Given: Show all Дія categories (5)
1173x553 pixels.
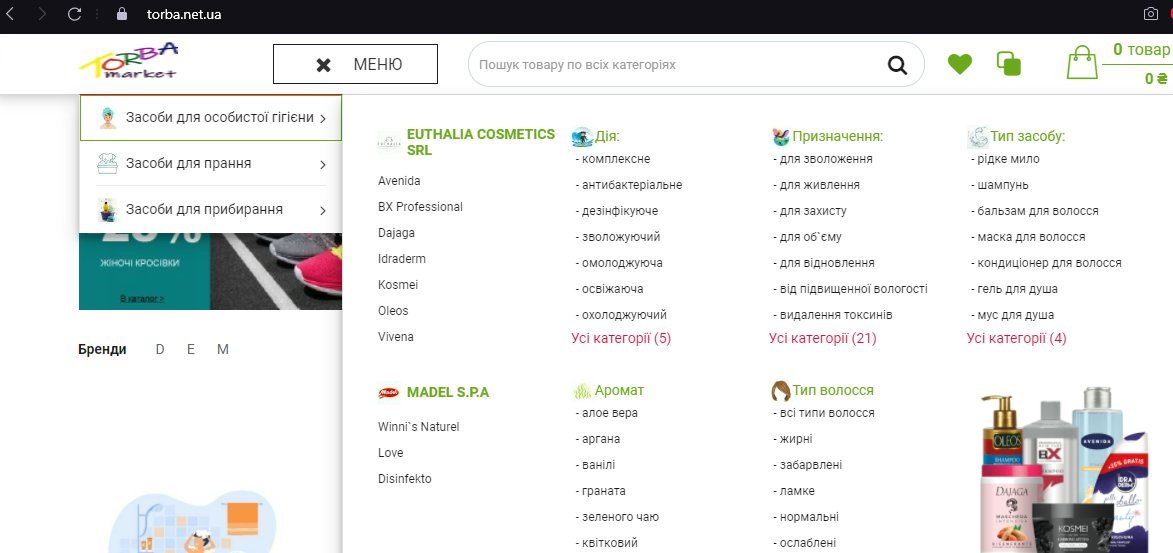Looking at the screenshot, I should (621, 338).
